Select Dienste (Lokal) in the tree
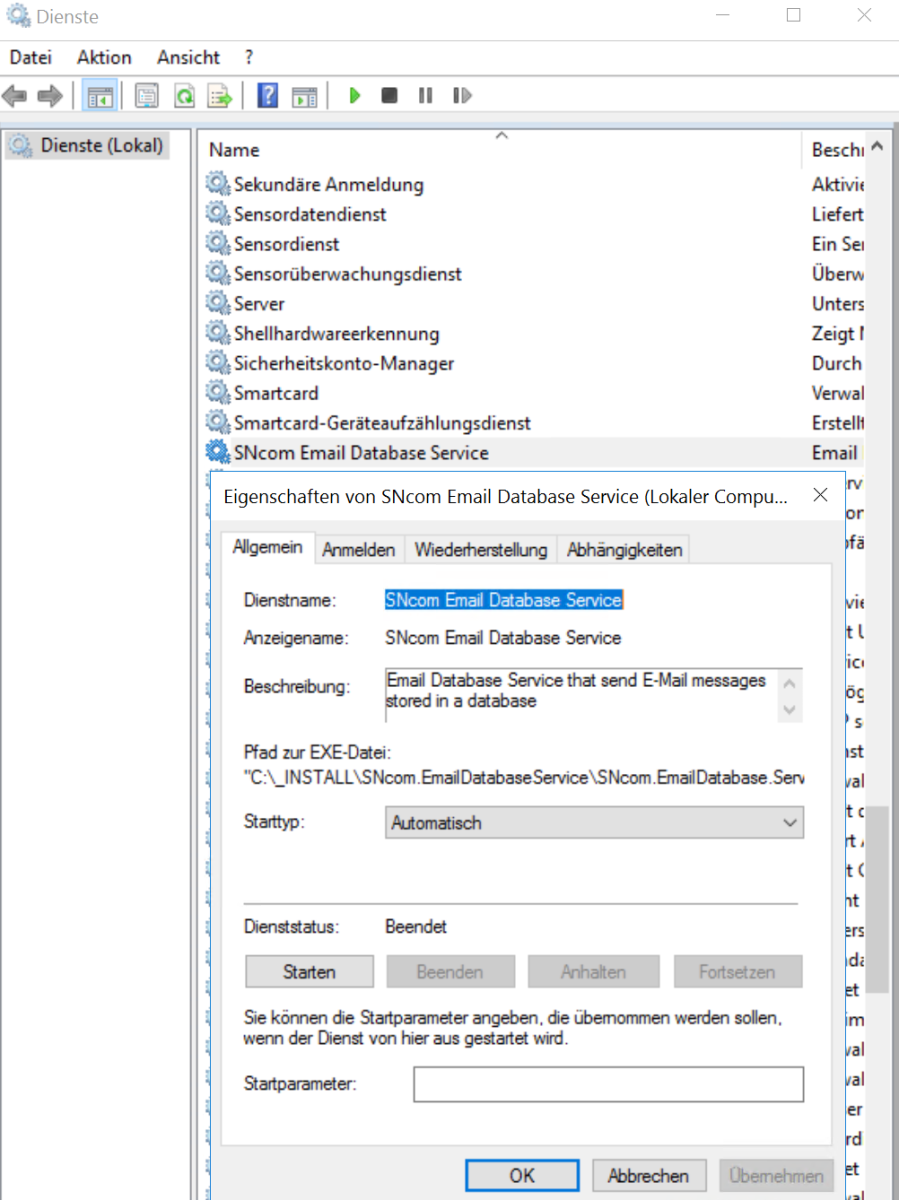 [x=101, y=145]
